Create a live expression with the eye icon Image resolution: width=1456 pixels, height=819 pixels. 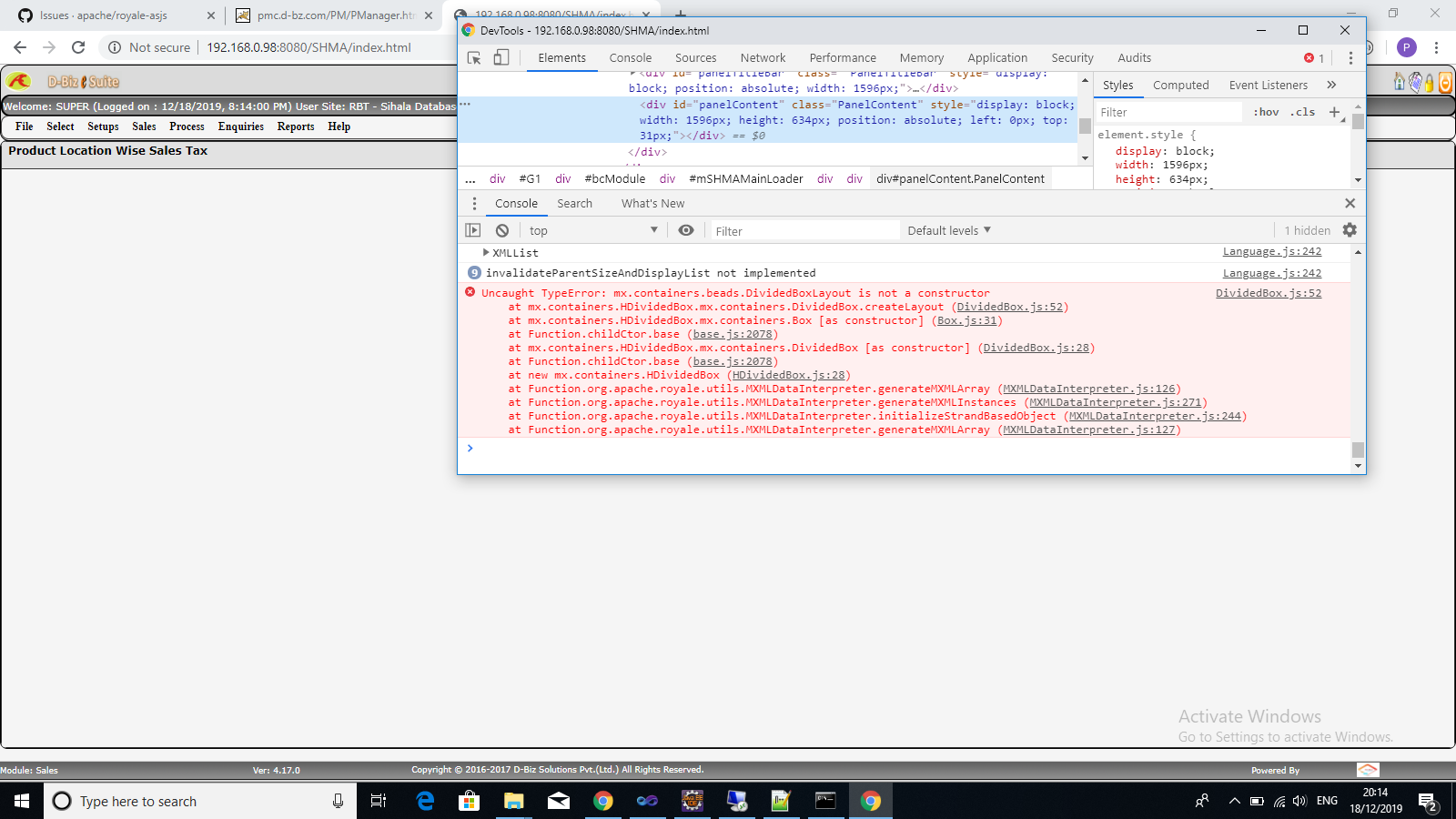(x=686, y=230)
